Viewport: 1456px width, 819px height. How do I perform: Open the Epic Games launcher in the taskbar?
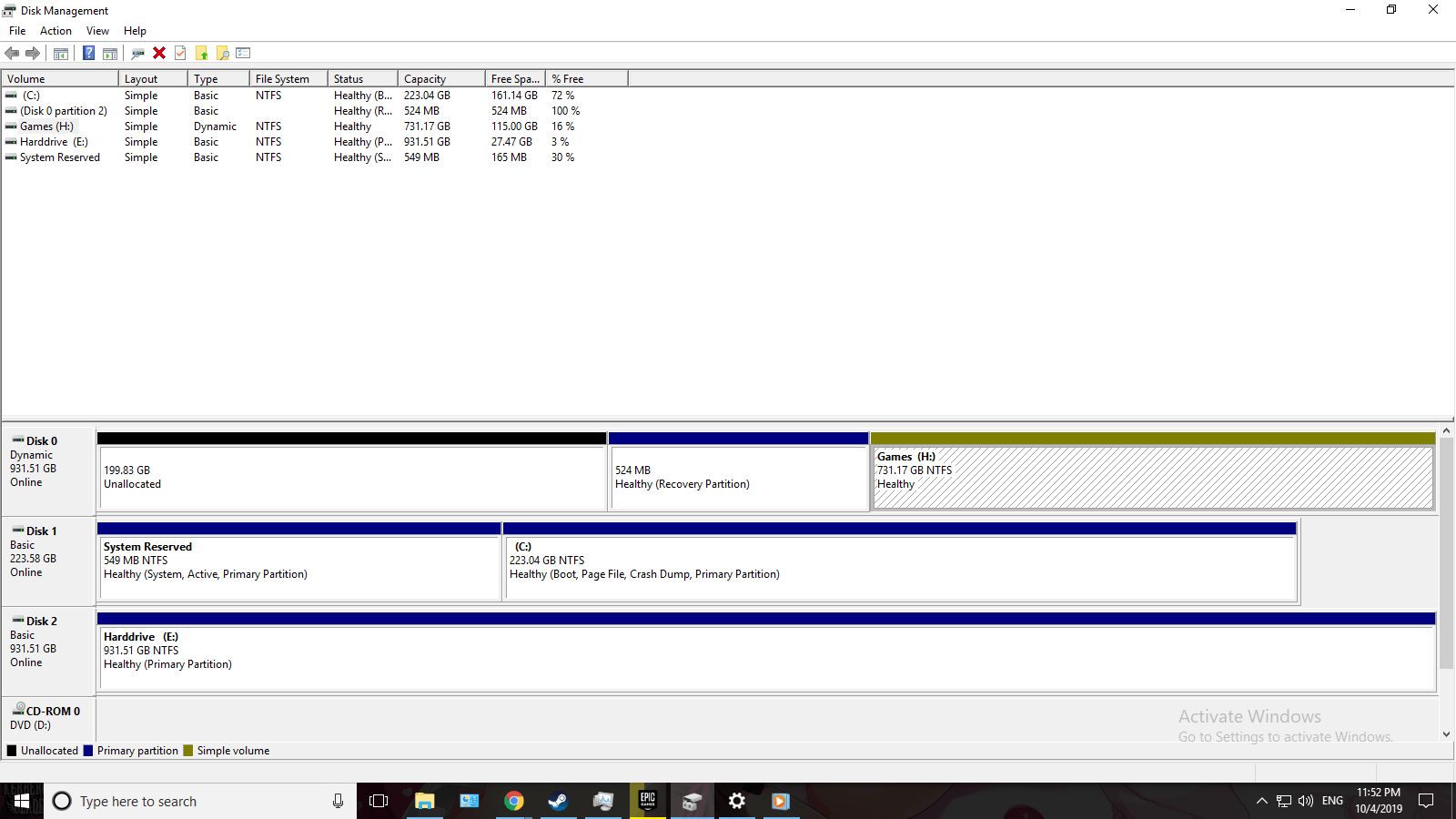tap(648, 801)
